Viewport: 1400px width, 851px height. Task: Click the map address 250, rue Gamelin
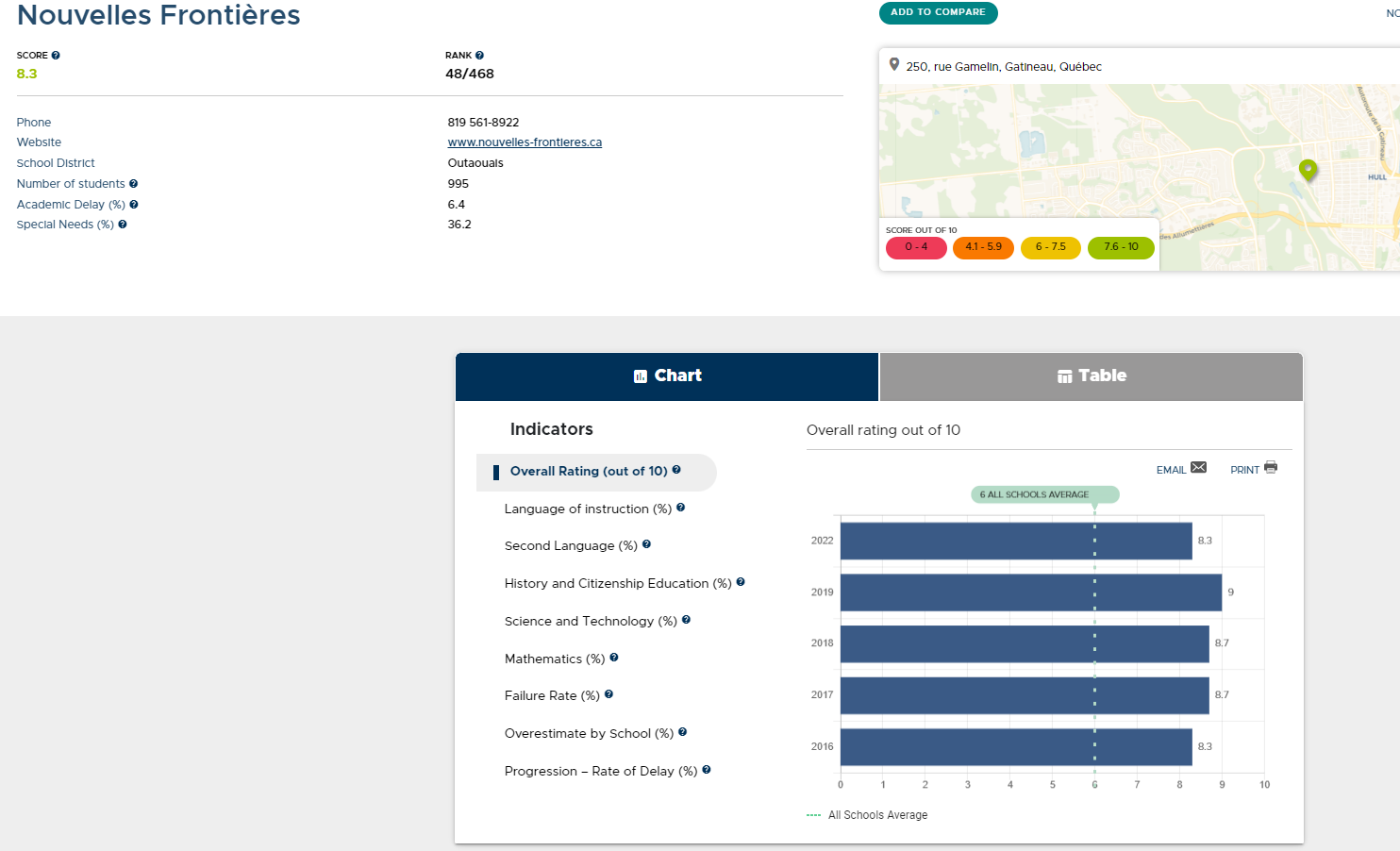coord(1004,67)
